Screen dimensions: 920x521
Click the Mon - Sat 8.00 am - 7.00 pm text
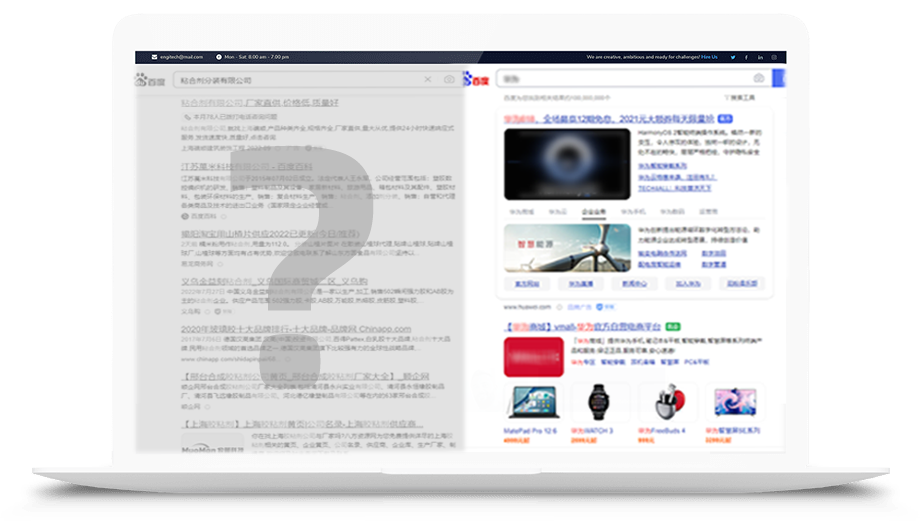pyautogui.click(x=256, y=57)
